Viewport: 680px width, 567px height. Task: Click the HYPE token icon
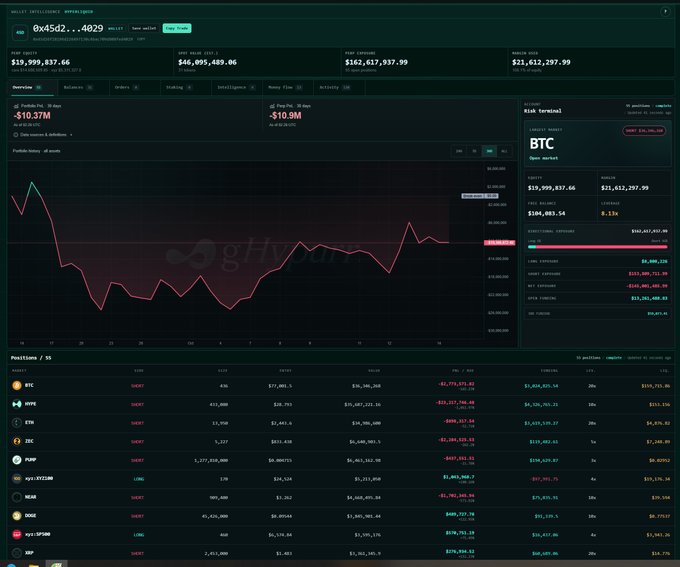pos(17,404)
